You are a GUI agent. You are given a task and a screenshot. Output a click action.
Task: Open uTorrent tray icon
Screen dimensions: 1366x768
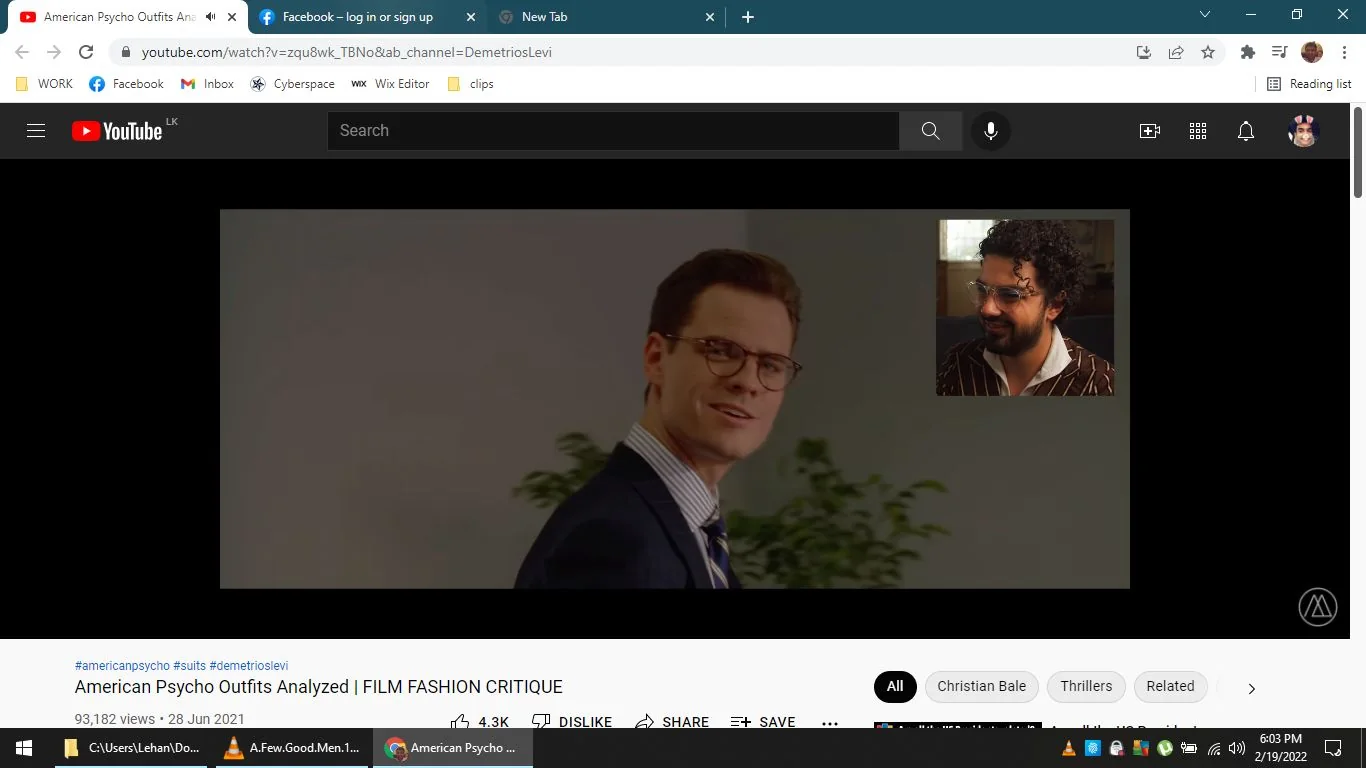pyautogui.click(x=1165, y=748)
